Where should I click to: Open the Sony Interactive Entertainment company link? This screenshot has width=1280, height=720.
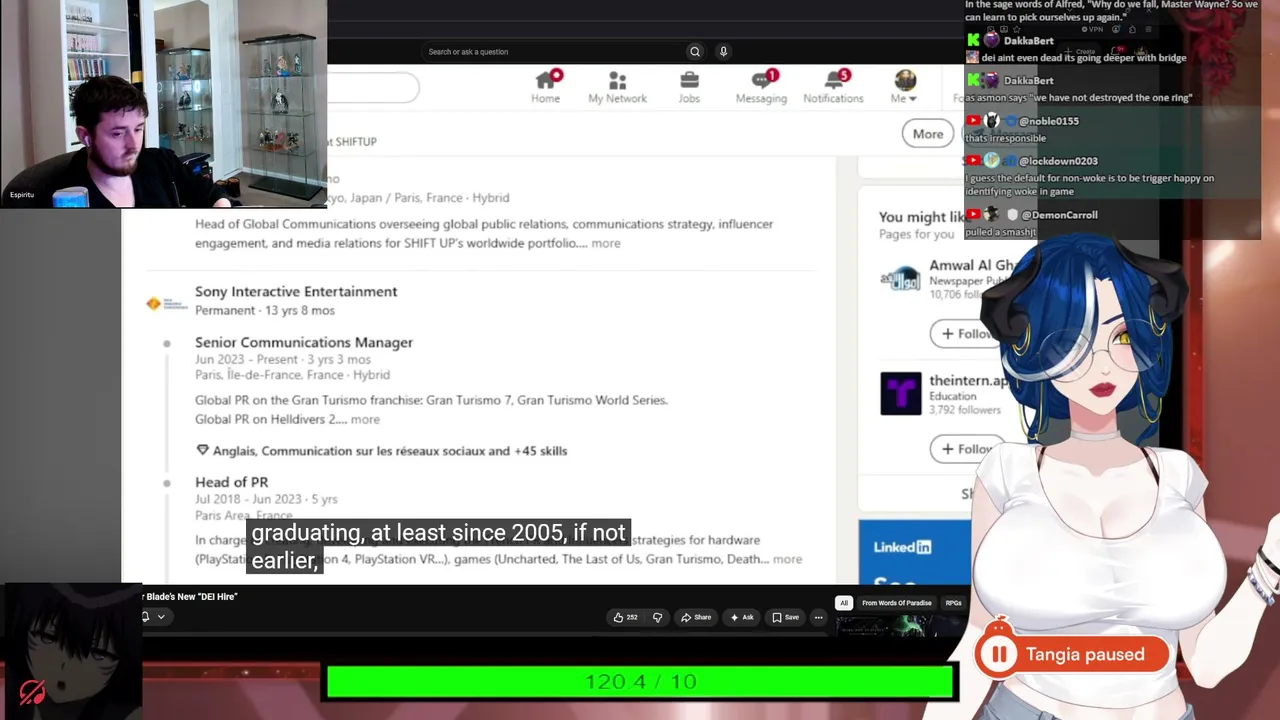pyautogui.click(x=296, y=291)
